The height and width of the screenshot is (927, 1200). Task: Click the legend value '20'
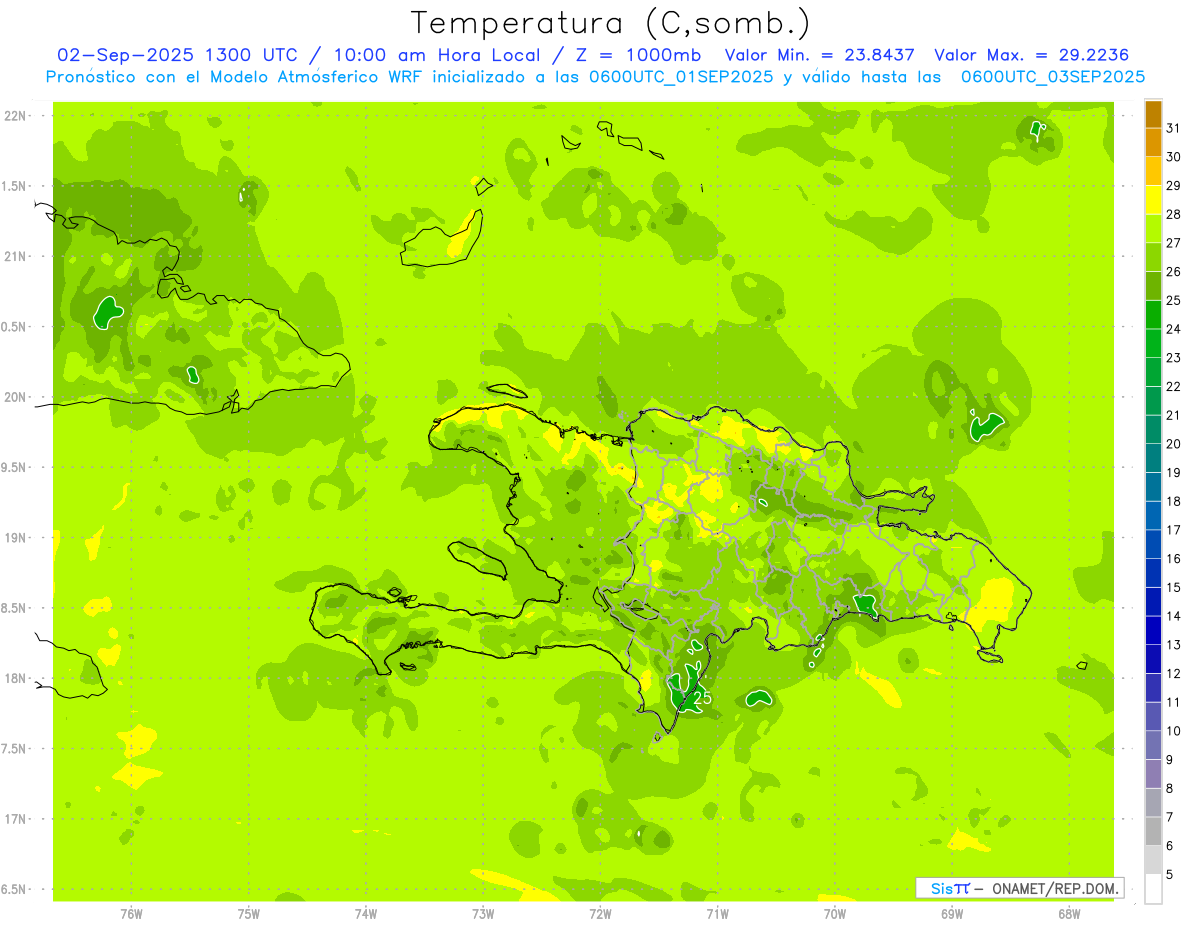(1174, 444)
